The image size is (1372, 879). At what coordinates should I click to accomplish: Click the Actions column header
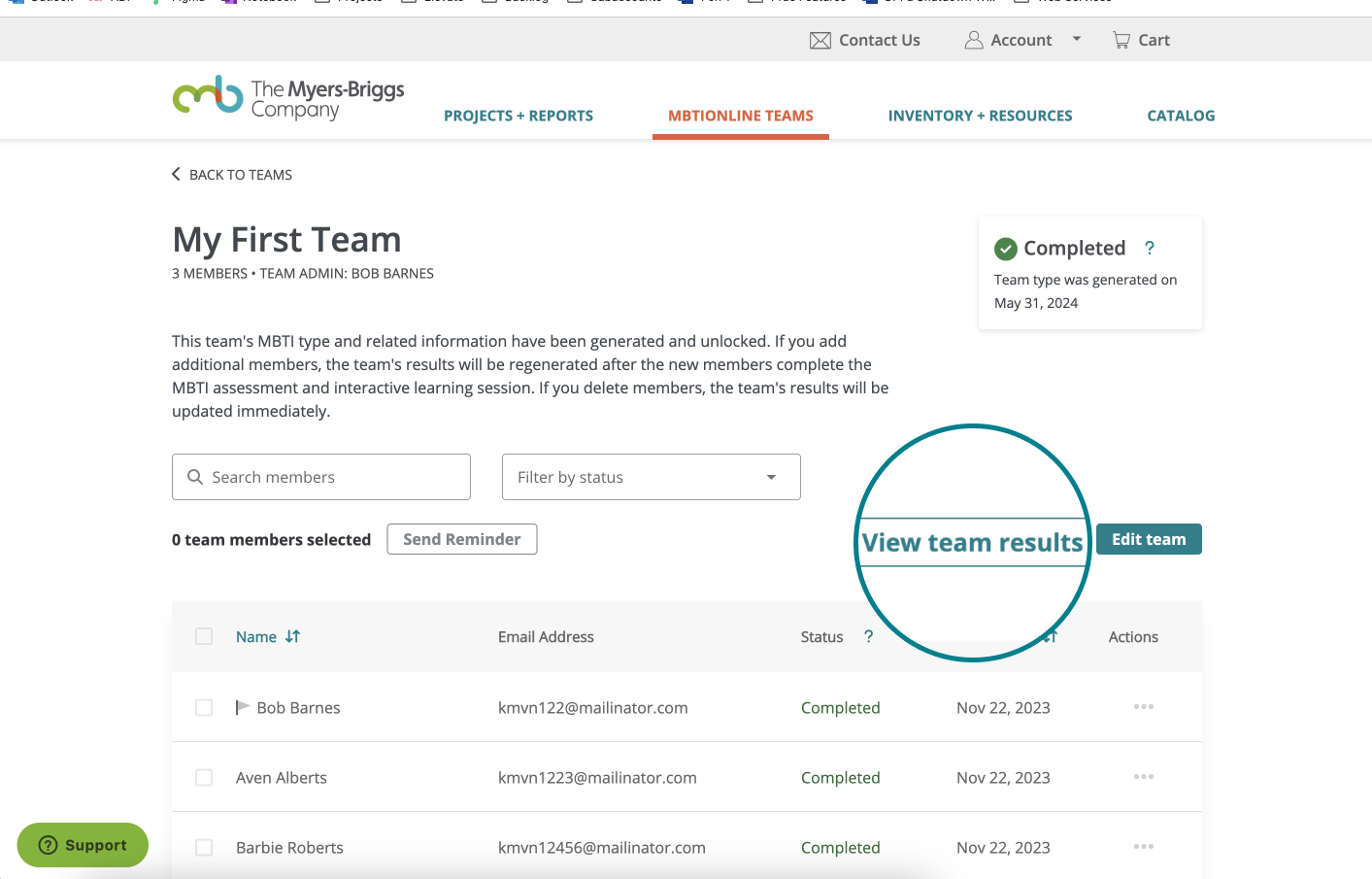coord(1133,637)
